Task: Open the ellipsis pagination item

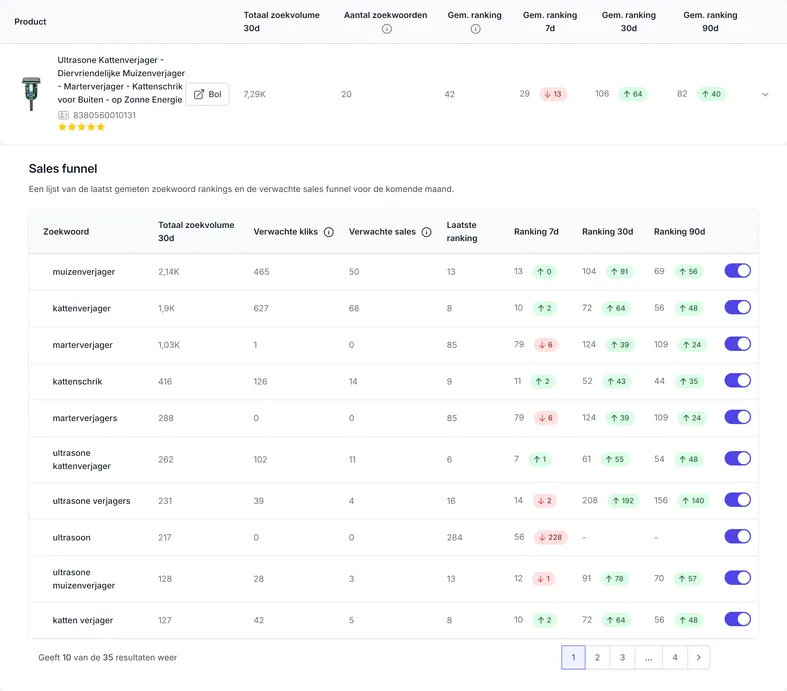Action: point(648,657)
